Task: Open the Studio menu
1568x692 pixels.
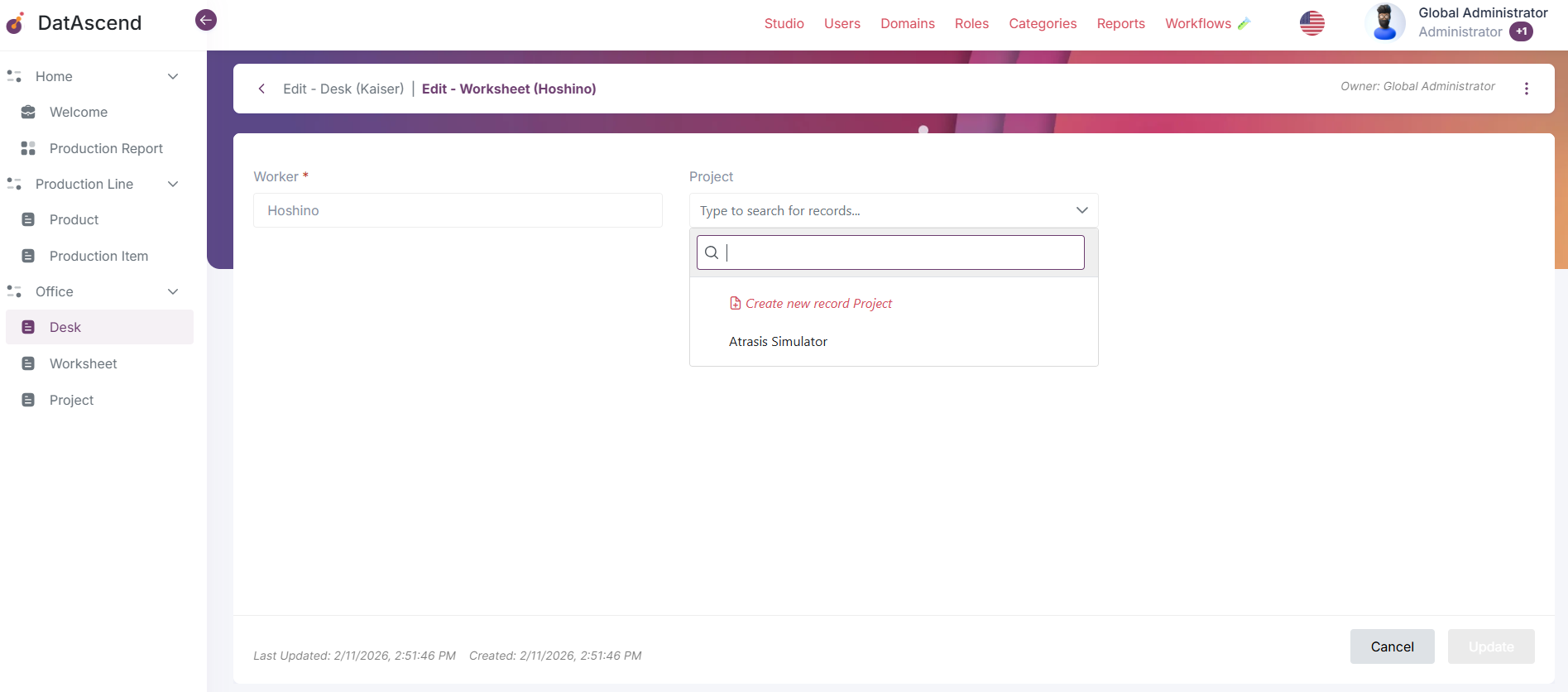Action: point(784,23)
